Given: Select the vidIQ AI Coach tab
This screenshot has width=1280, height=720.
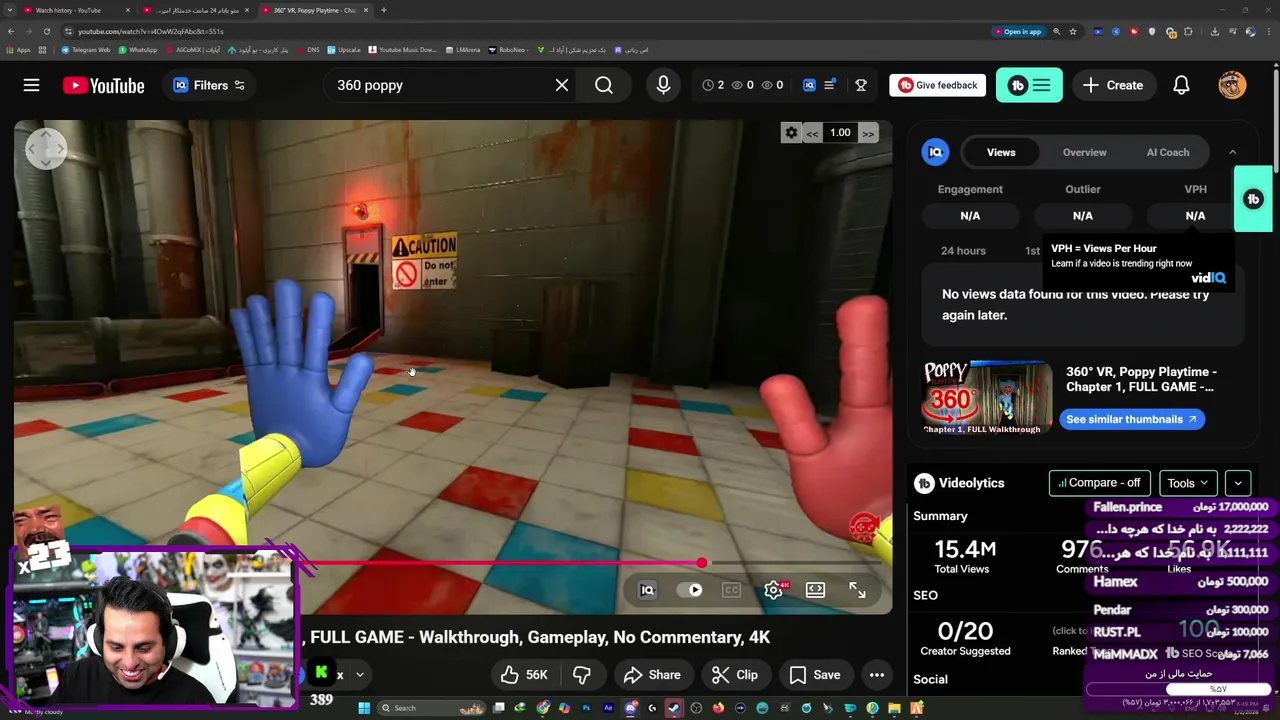Looking at the screenshot, I should (1167, 152).
